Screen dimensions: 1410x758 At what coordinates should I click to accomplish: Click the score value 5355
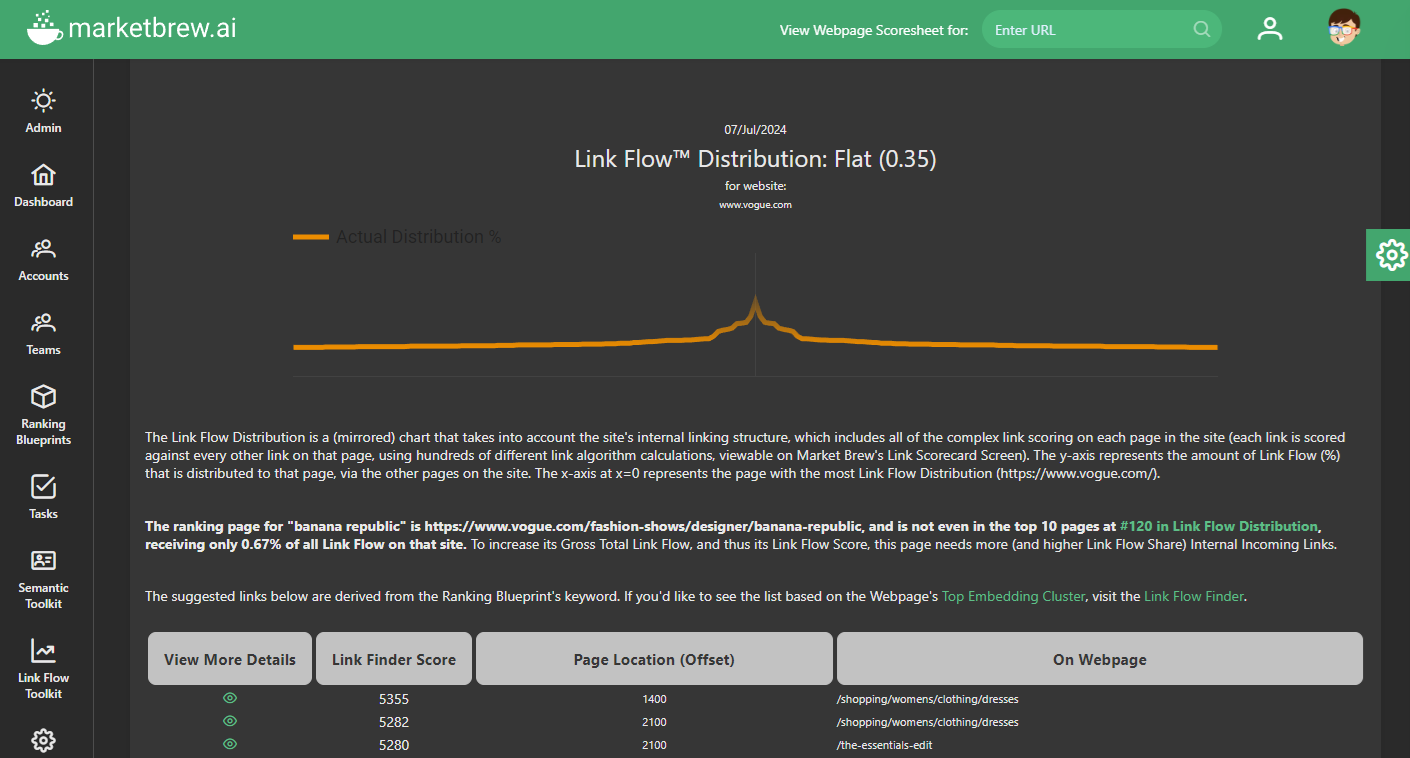(394, 699)
